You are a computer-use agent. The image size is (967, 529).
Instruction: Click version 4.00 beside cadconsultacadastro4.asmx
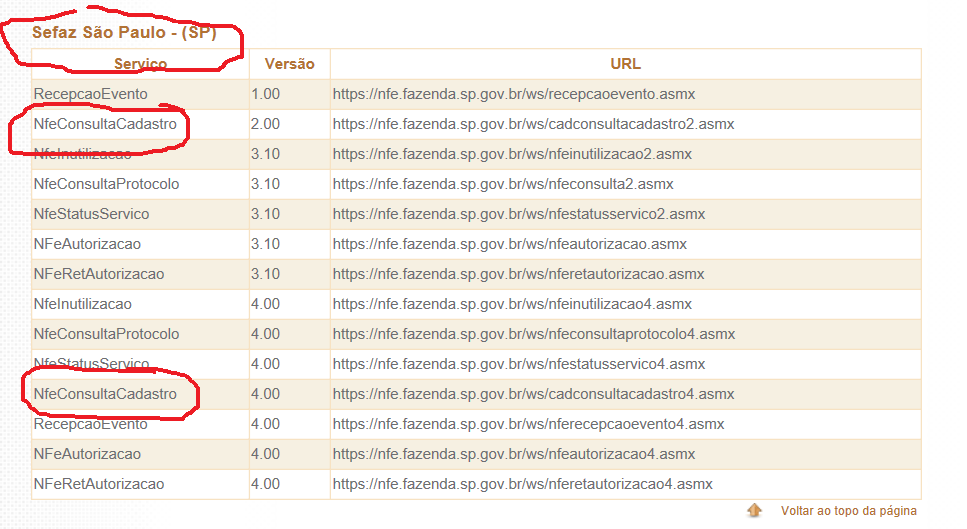click(x=265, y=394)
